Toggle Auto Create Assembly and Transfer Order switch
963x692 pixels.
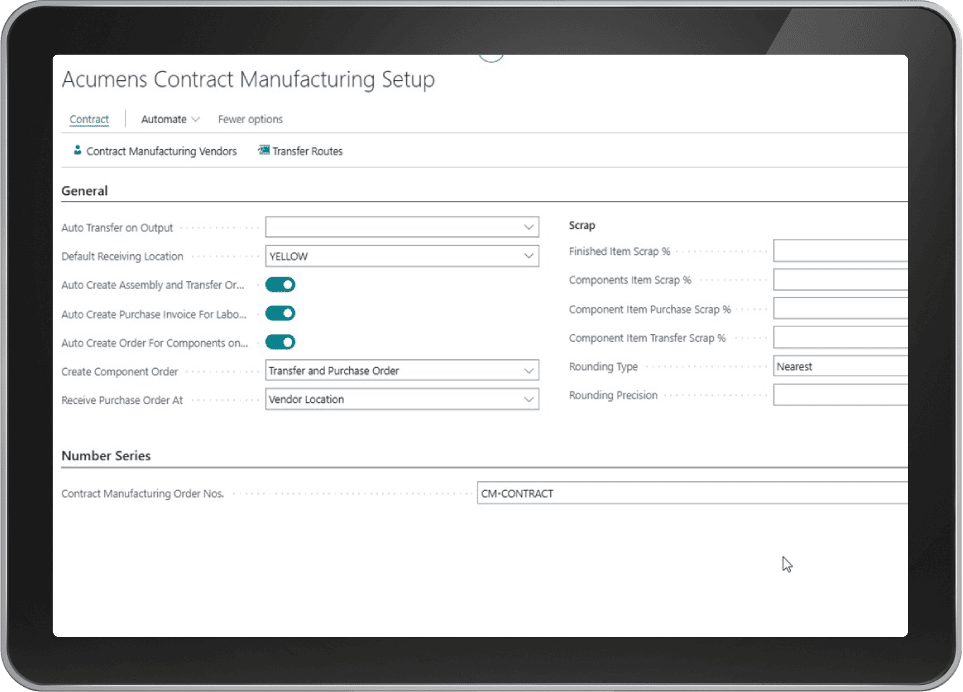(280, 284)
